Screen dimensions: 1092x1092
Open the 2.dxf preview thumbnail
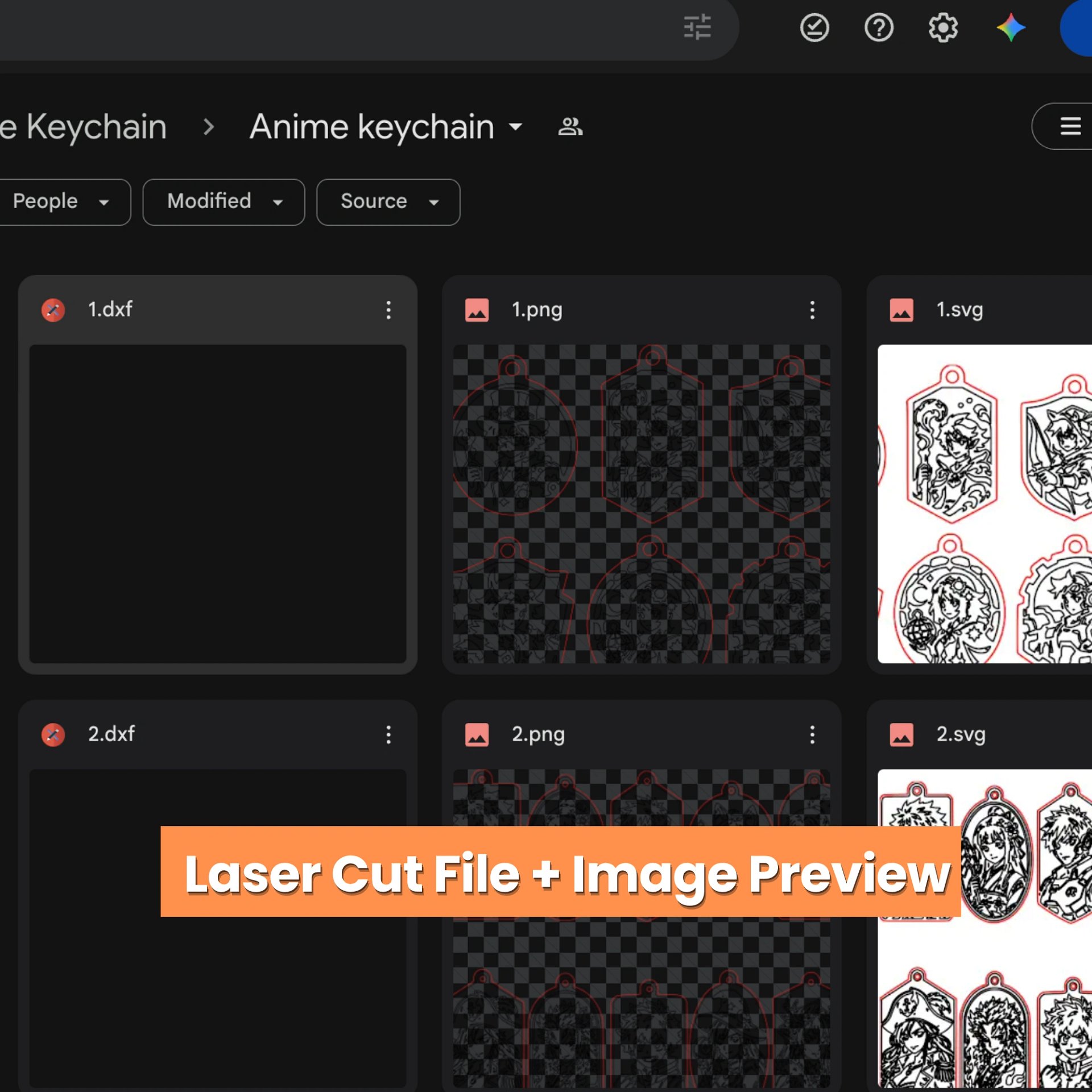(218, 928)
